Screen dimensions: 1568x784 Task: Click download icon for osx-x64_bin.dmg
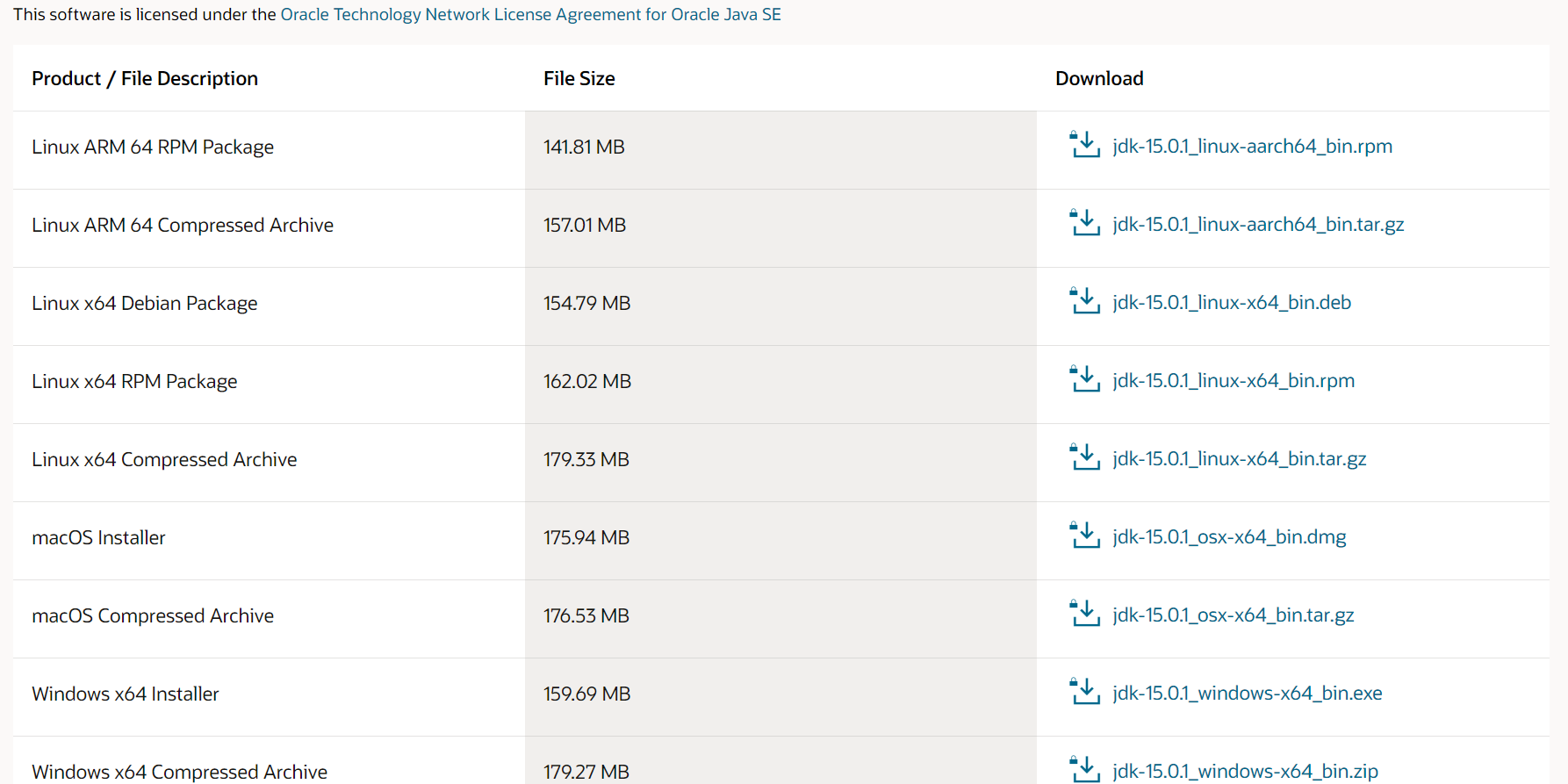pyautogui.click(x=1084, y=536)
